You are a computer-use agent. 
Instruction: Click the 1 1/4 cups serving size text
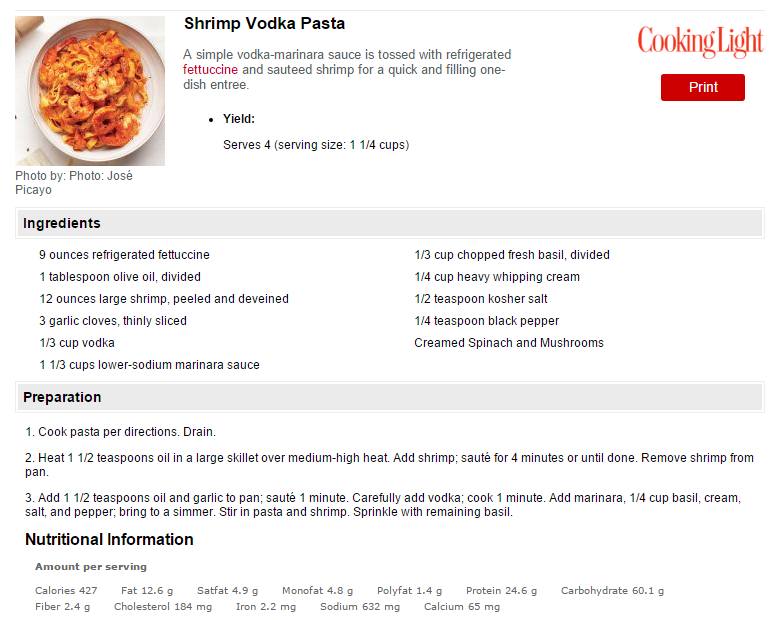pyautogui.click(x=379, y=145)
